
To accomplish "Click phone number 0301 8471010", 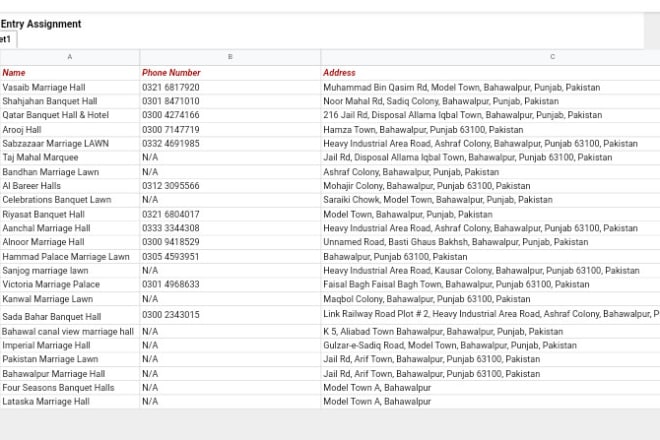I will (230, 101).
